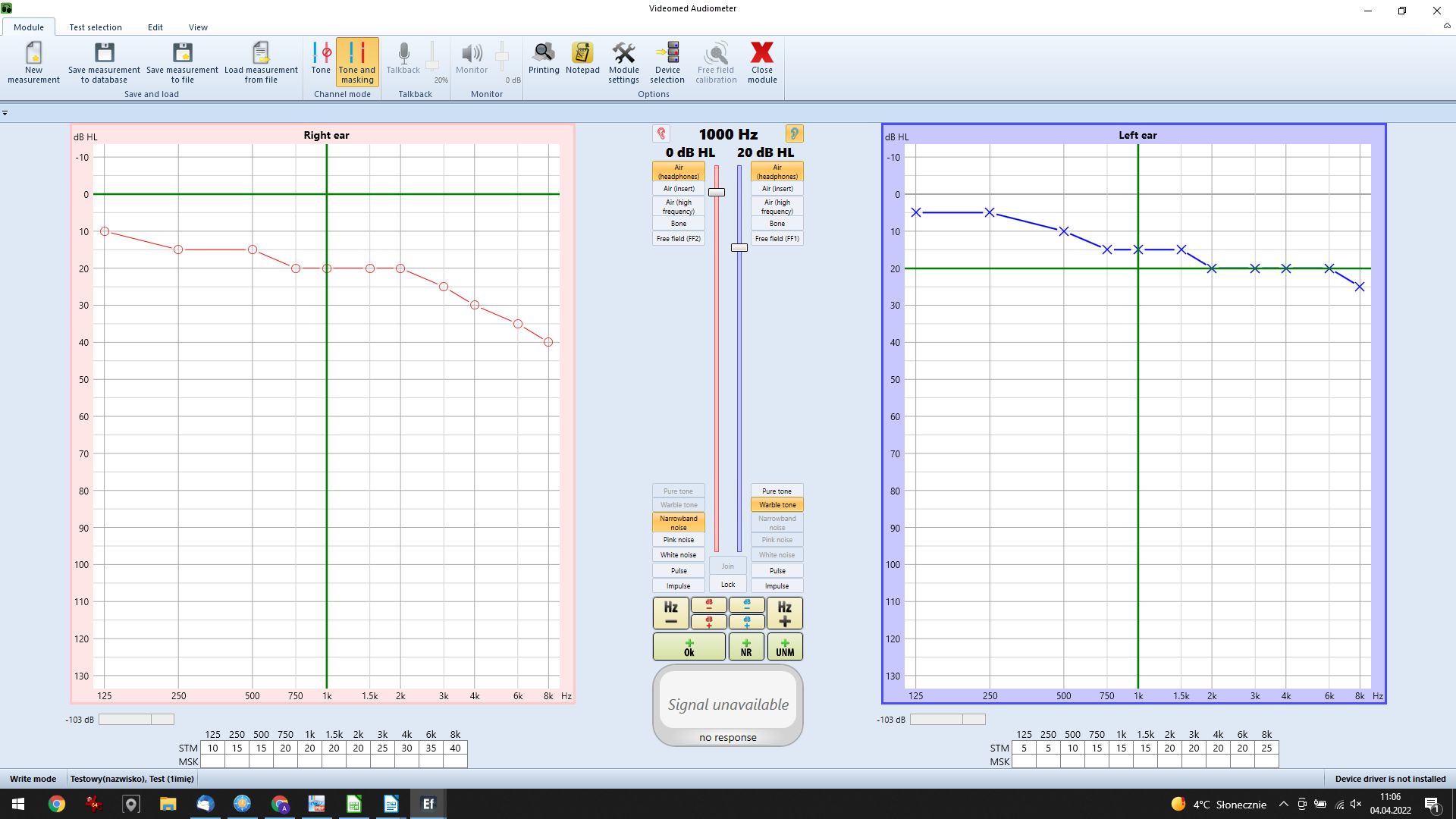Lower blue channel dB level

tap(747, 605)
